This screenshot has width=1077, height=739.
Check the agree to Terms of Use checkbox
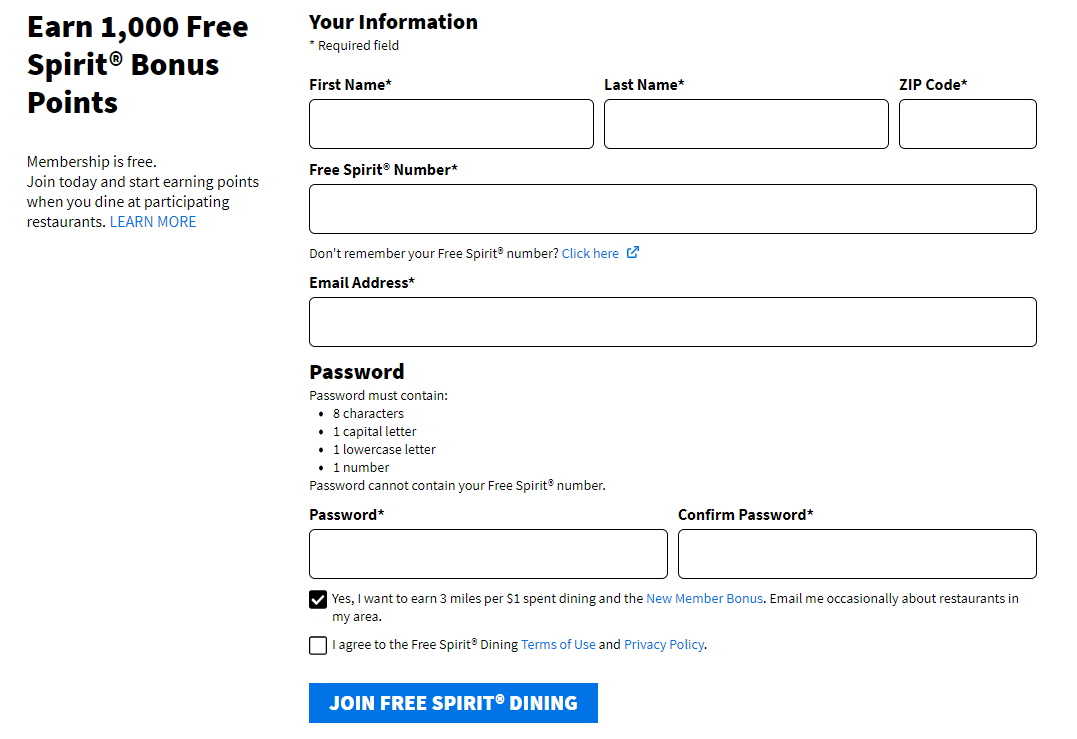pos(318,646)
